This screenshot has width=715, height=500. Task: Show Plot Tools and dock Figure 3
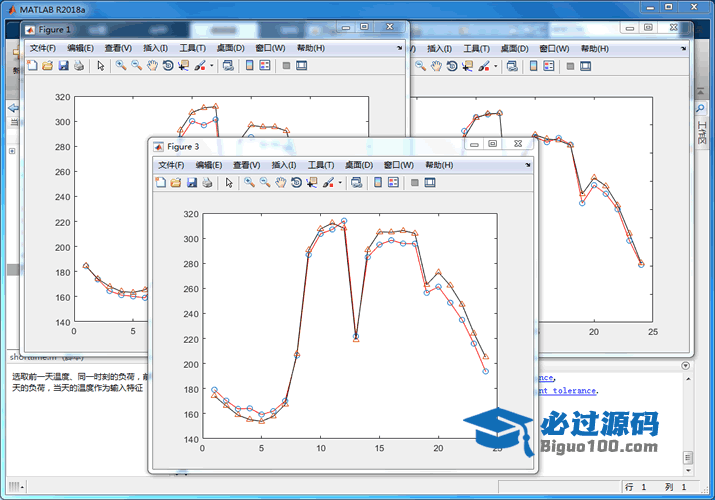coord(430,183)
